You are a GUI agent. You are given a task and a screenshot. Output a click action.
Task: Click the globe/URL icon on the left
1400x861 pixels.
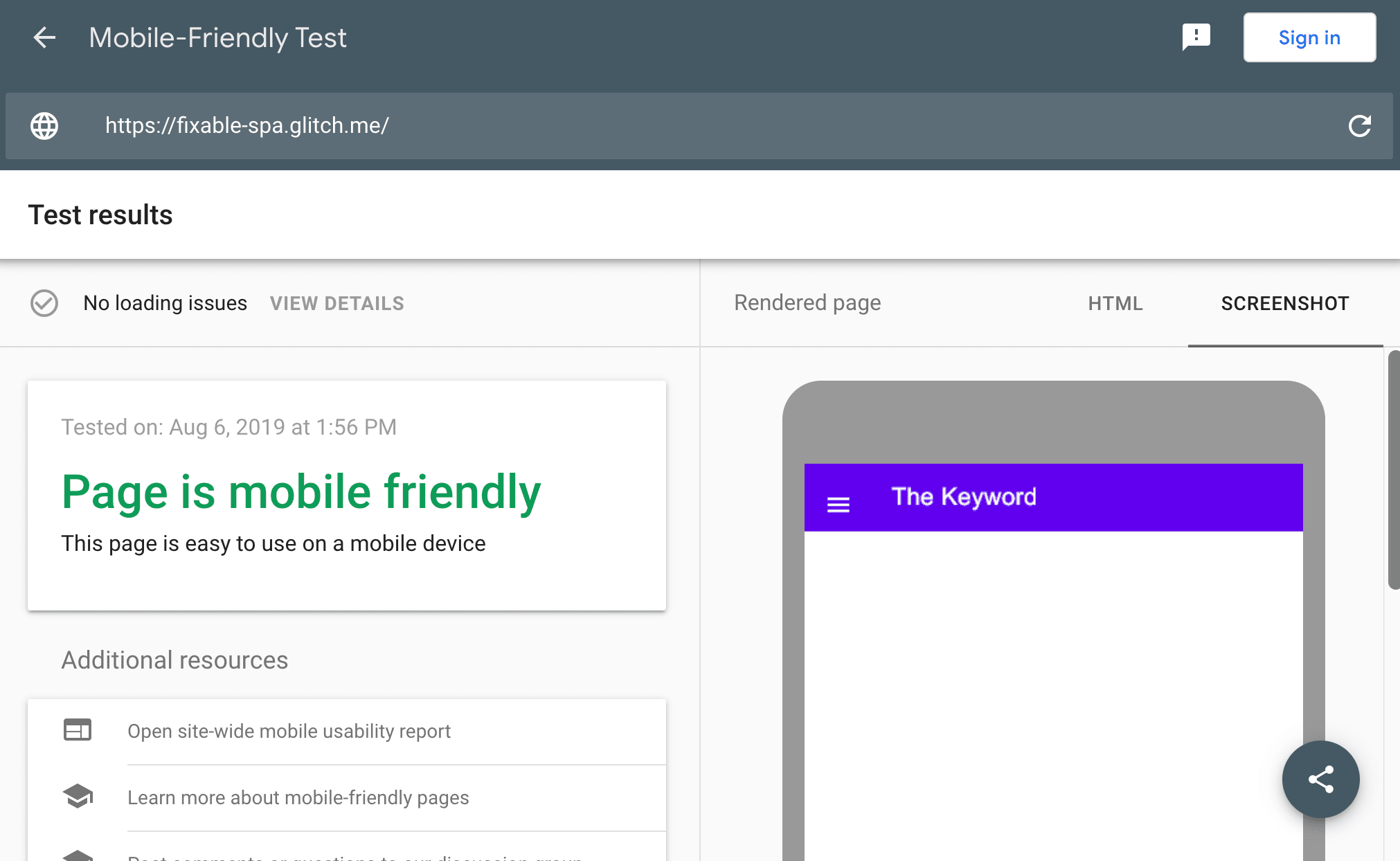pyautogui.click(x=43, y=124)
